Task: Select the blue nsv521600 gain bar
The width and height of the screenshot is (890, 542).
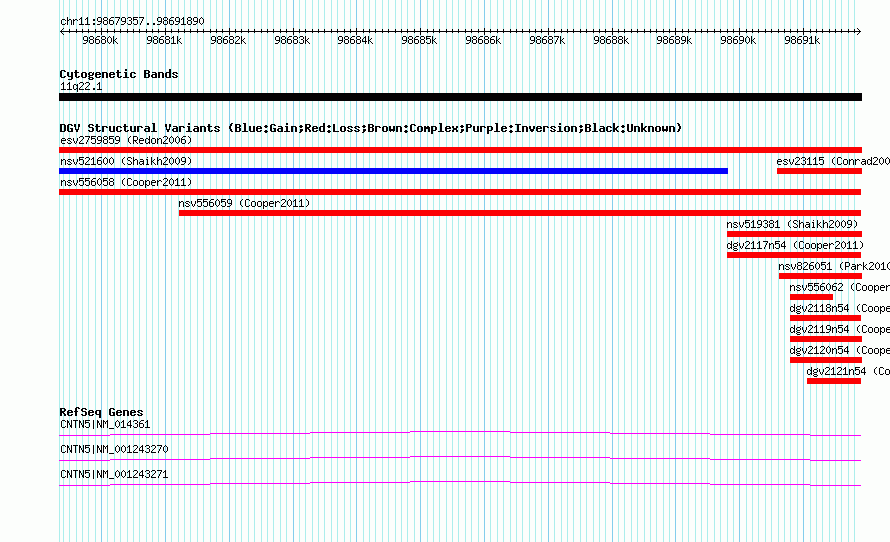Action: 393,171
